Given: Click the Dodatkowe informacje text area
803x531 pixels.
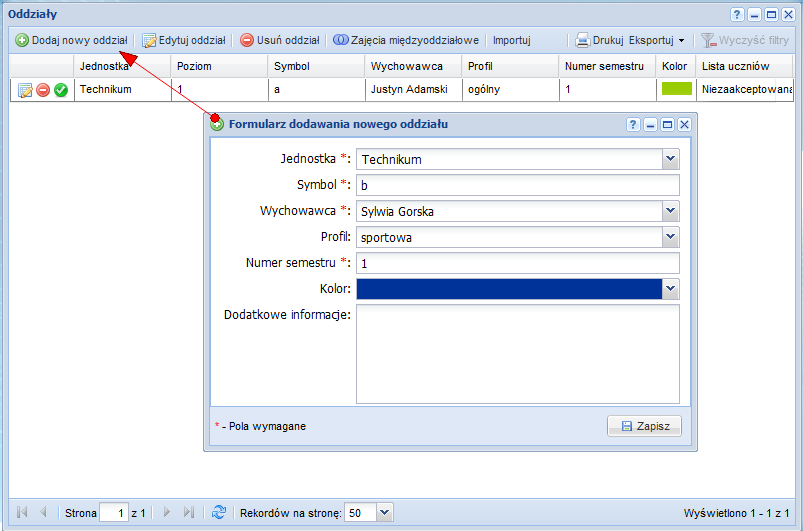Looking at the screenshot, I should [x=518, y=354].
